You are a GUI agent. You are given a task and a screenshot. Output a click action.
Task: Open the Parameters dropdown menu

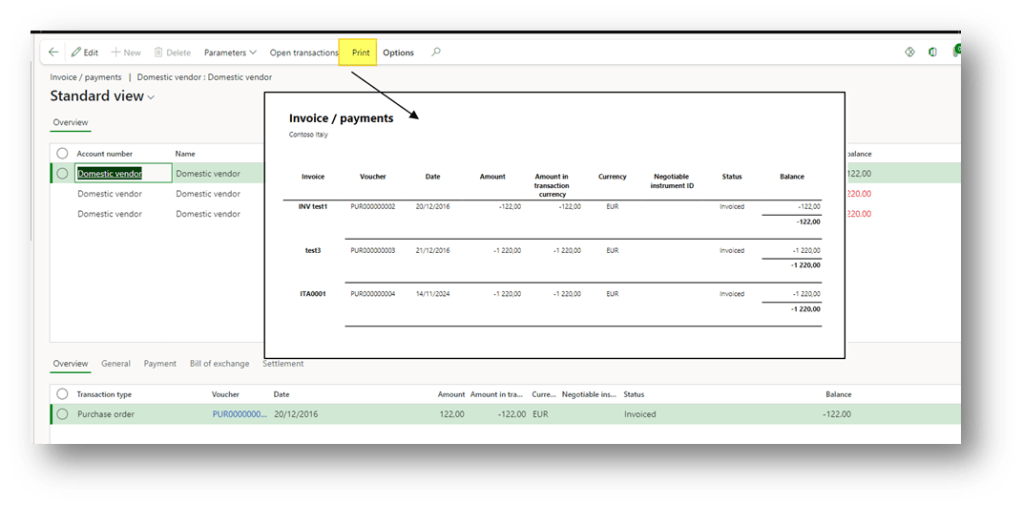click(x=230, y=52)
